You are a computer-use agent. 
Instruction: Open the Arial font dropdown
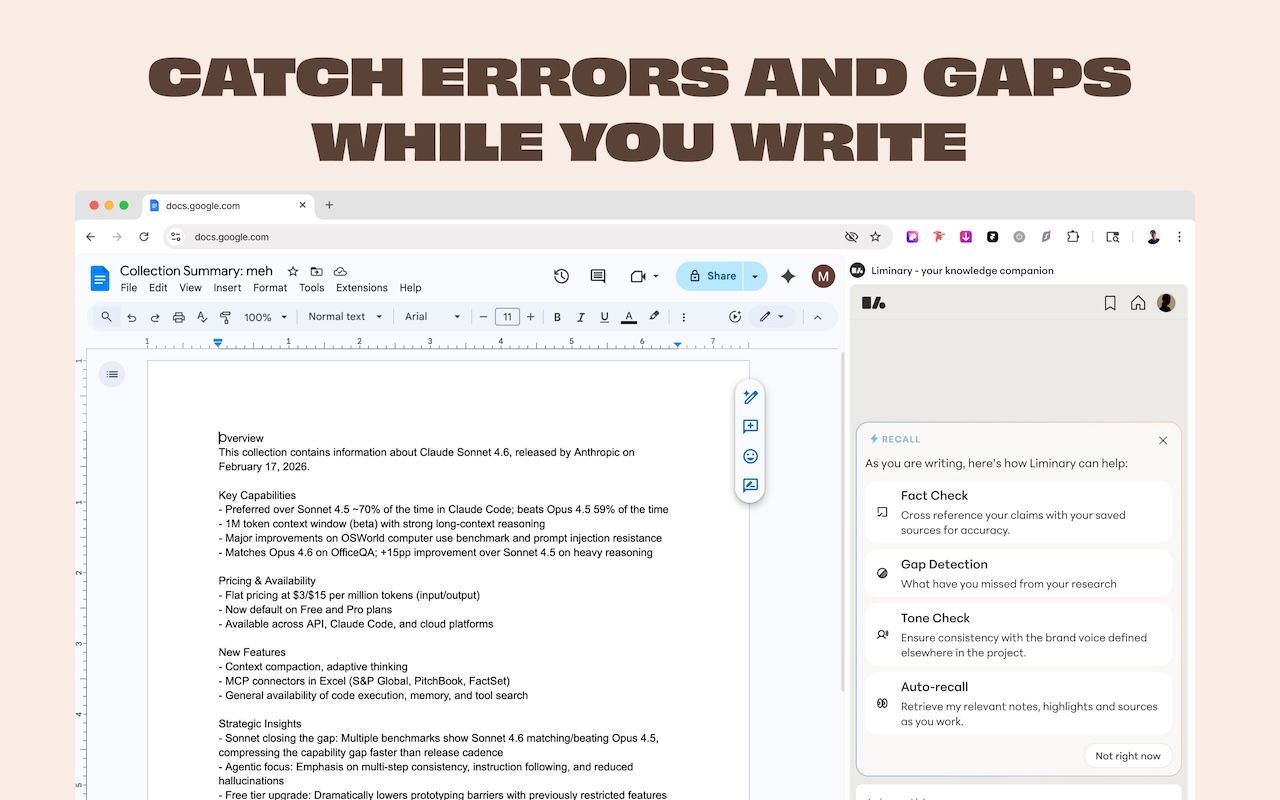pos(433,317)
